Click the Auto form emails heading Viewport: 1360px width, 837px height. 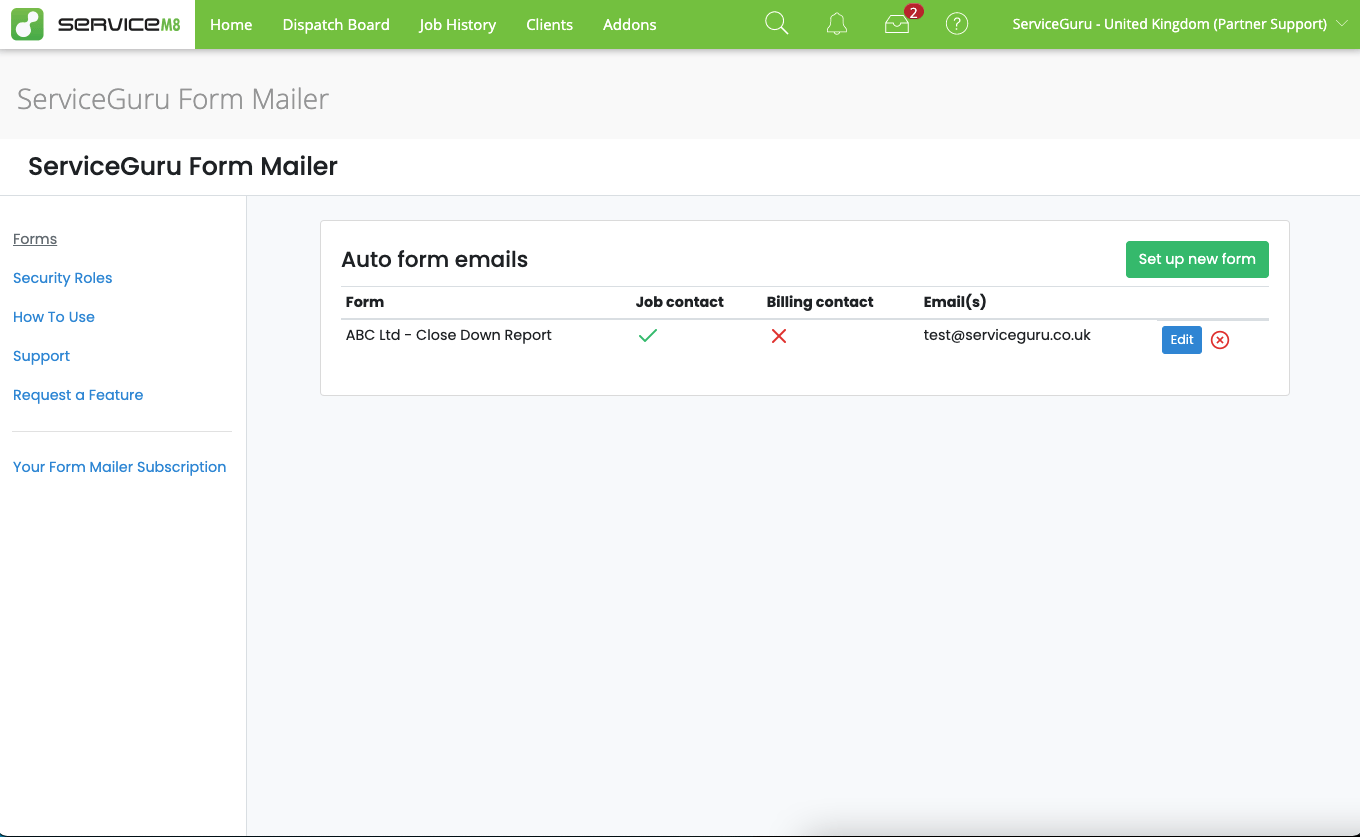pyautogui.click(x=435, y=260)
